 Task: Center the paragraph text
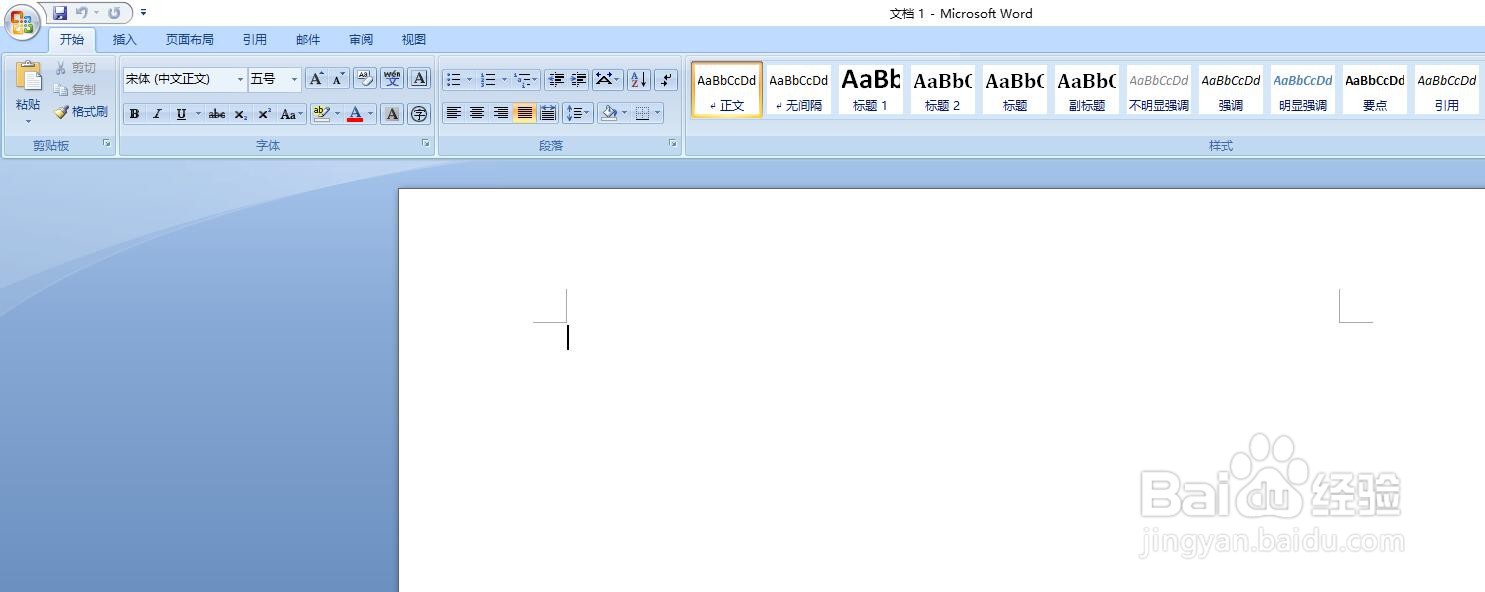click(x=477, y=113)
